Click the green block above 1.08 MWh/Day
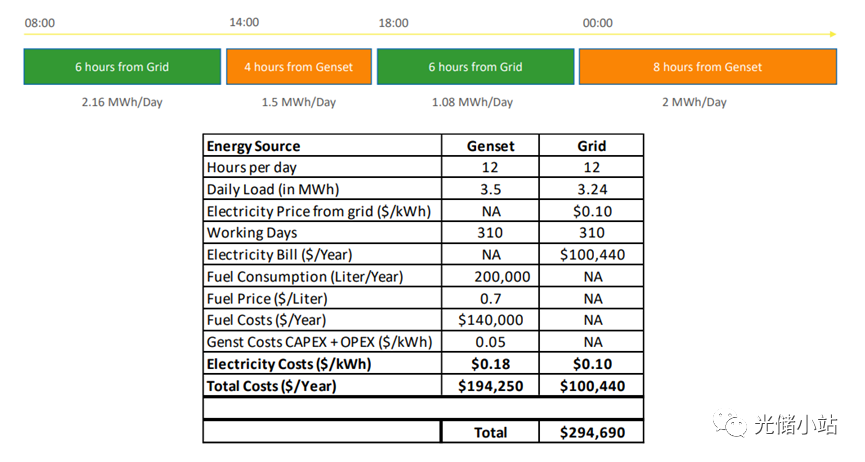Viewport: 865px width, 462px height. click(x=475, y=67)
